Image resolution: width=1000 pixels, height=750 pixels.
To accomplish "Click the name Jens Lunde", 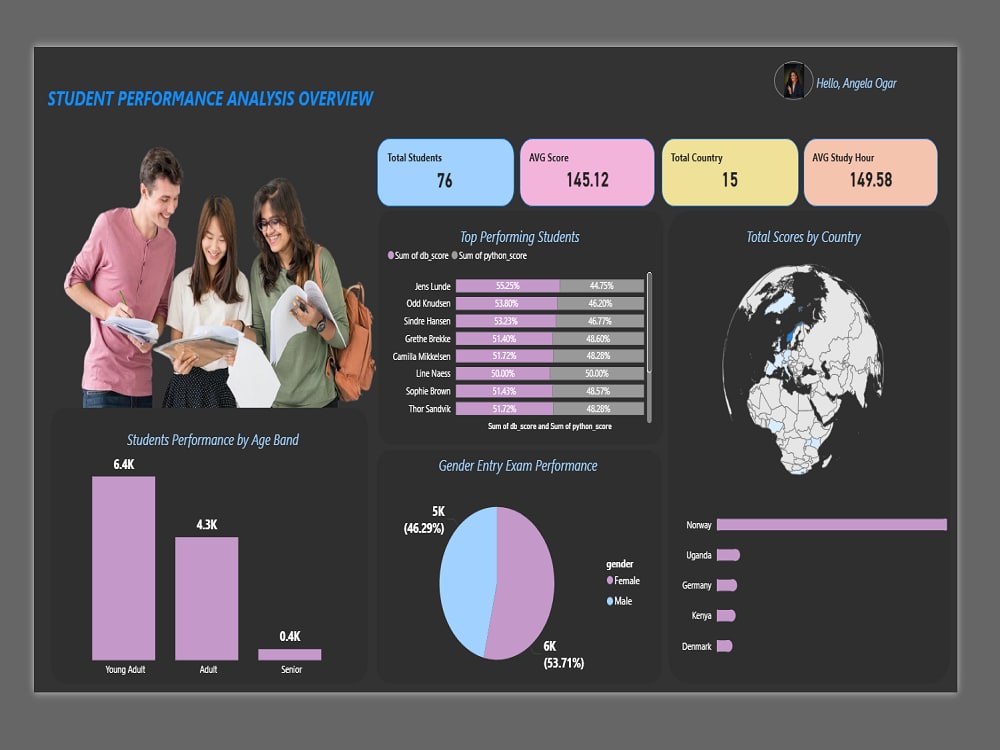I will point(432,286).
